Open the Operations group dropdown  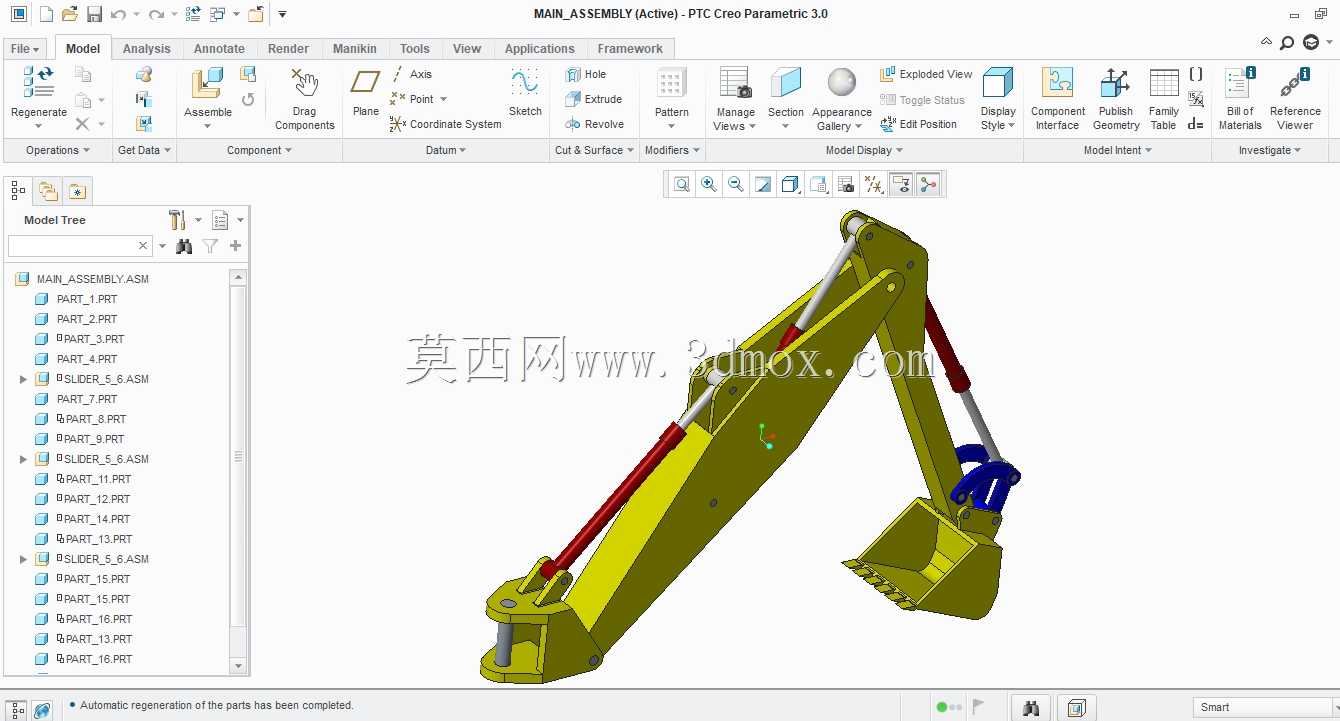point(58,150)
